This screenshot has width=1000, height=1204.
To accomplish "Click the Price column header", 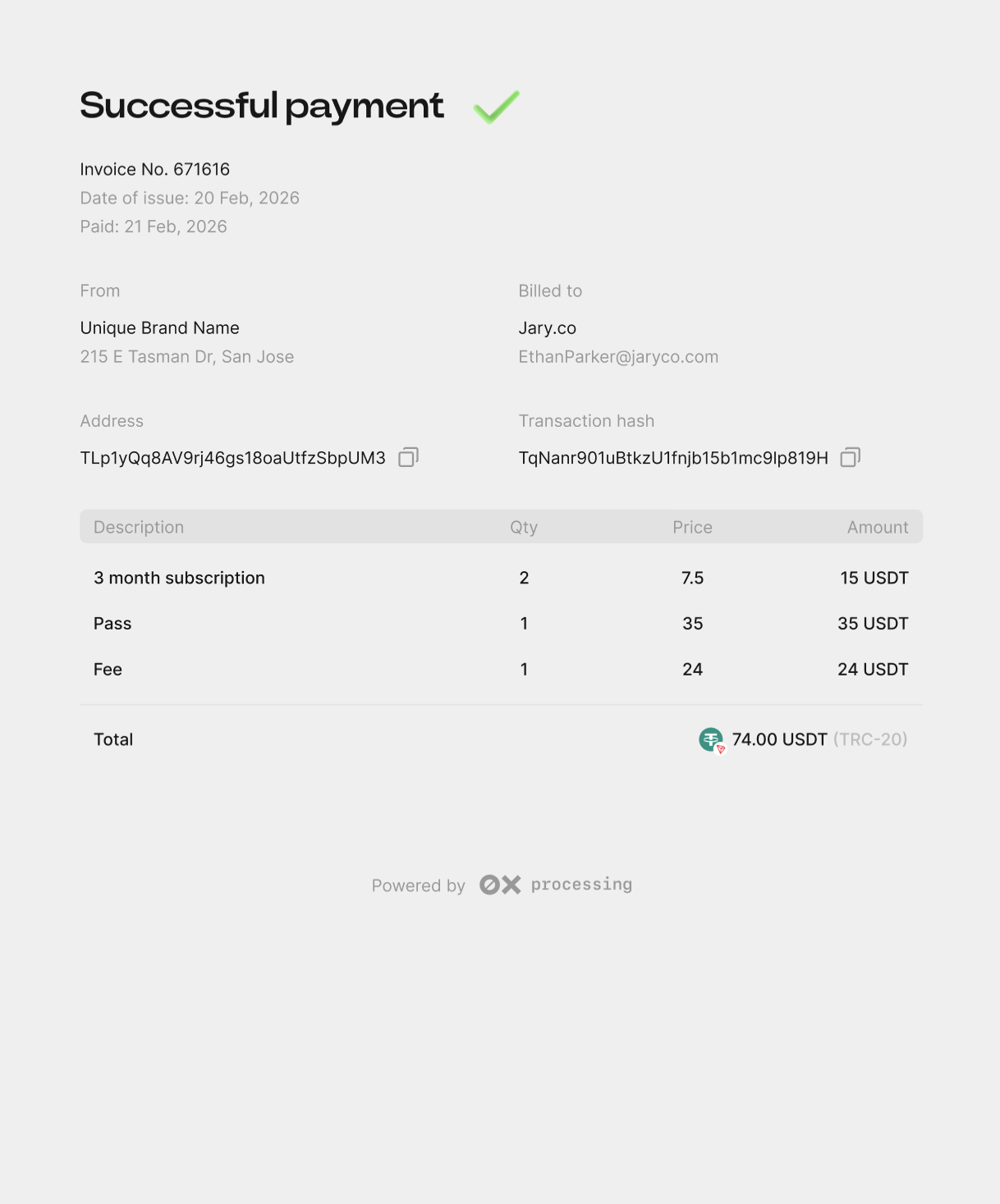I will tap(692, 528).
